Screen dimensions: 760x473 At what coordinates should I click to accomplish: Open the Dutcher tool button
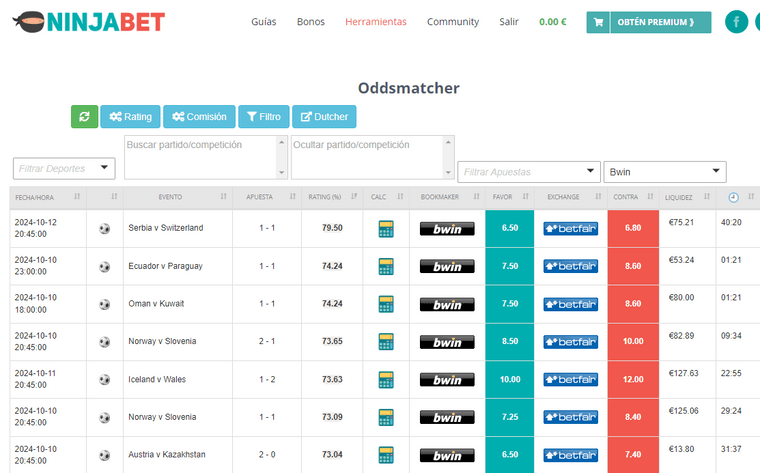point(324,117)
